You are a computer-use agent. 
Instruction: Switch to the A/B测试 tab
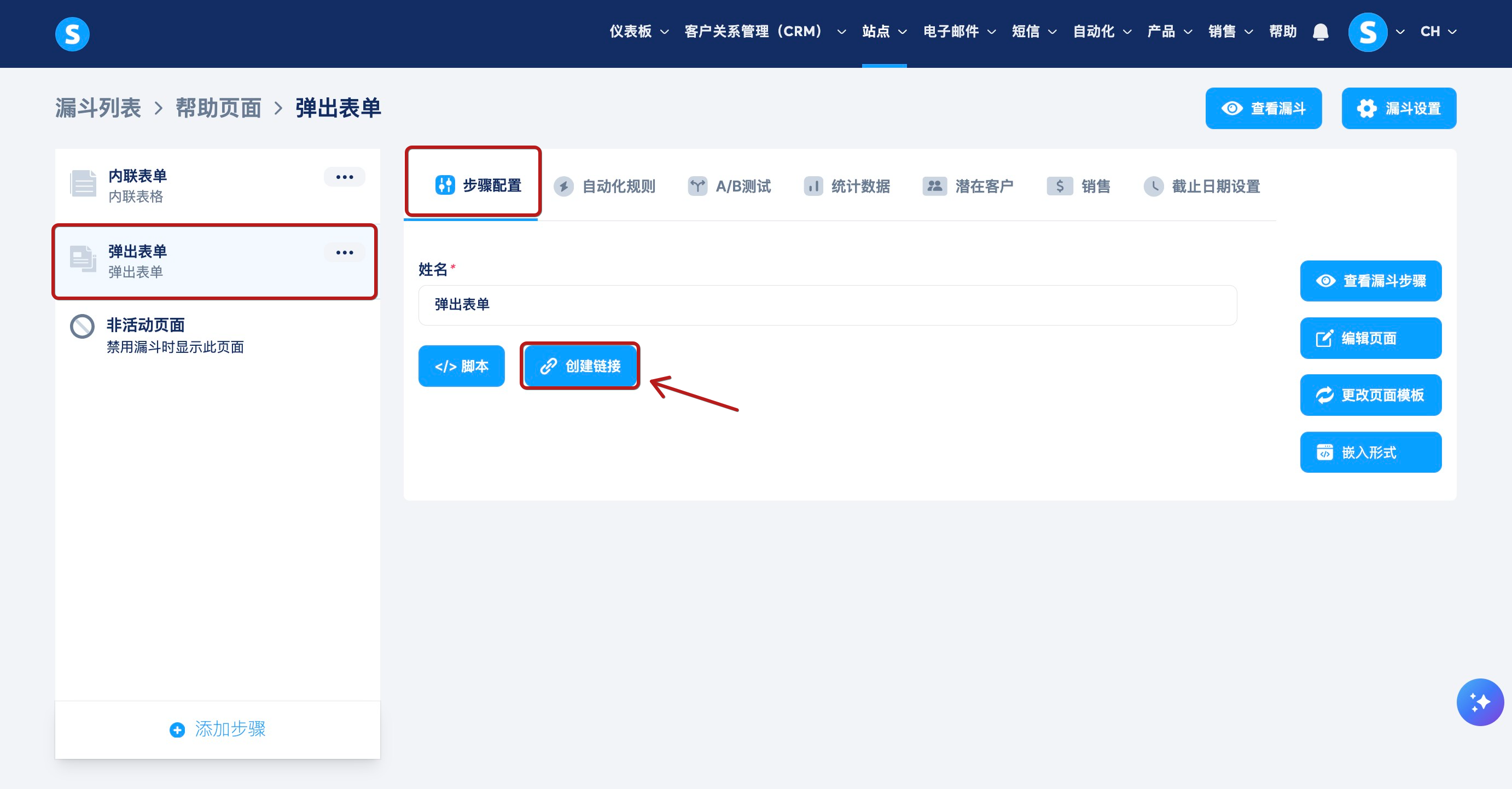click(730, 187)
